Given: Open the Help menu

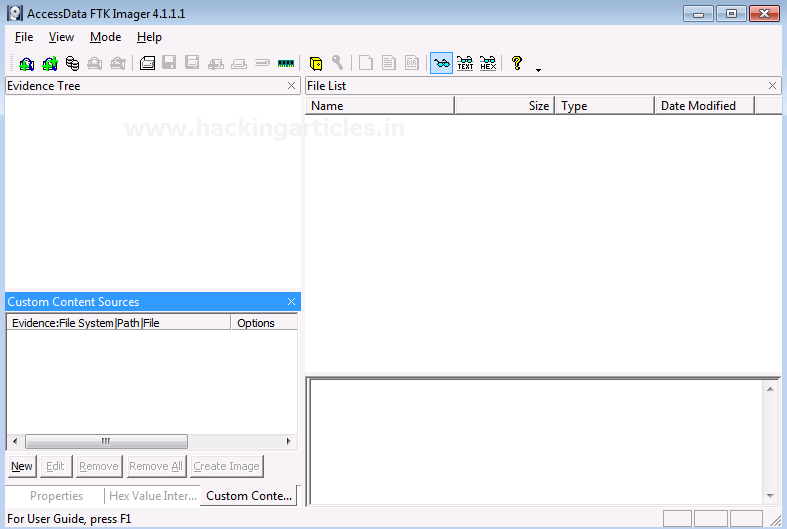Looking at the screenshot, I should pos(149,37).
